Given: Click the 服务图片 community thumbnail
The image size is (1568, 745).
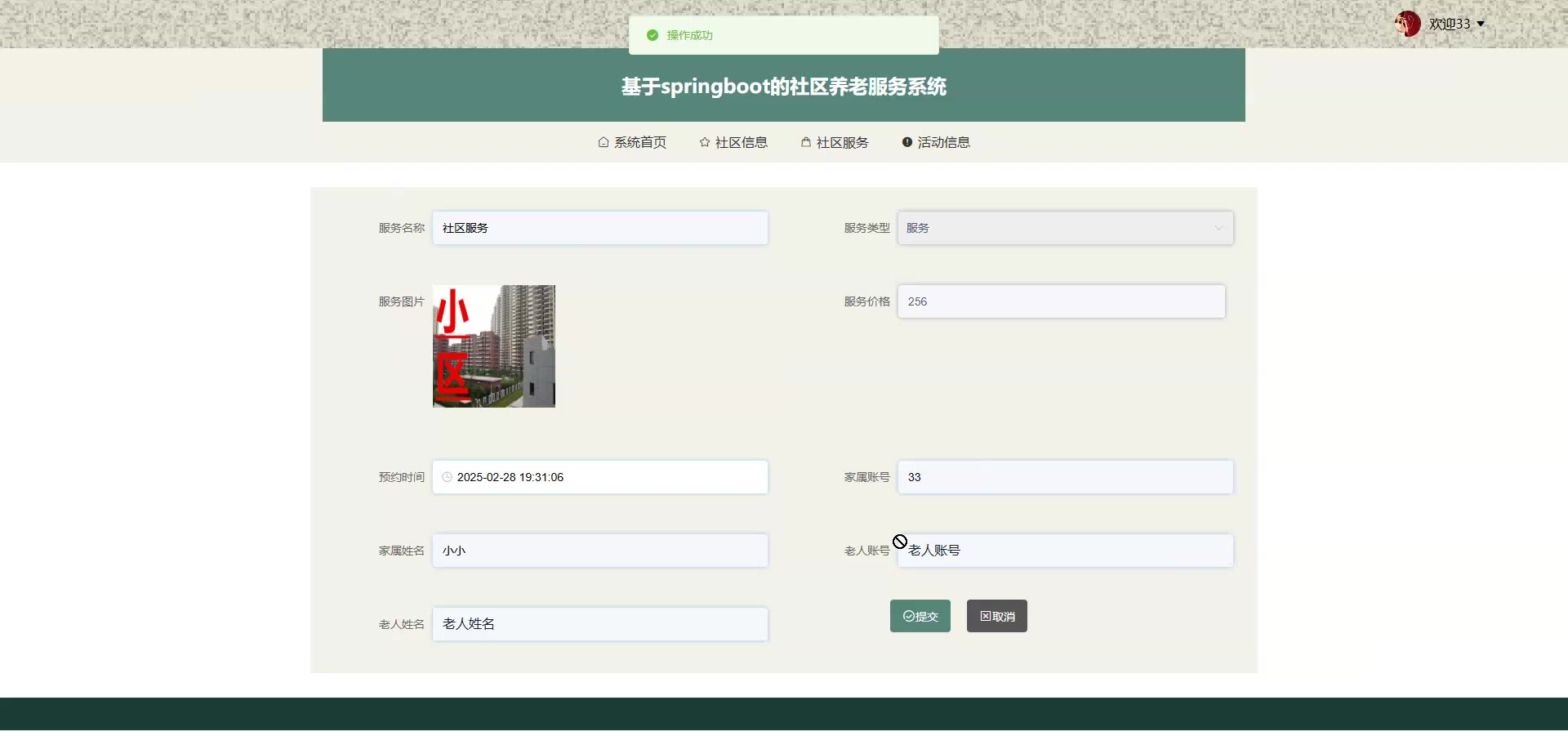Looking at the screenshot, I should click(x=494, y=346).
